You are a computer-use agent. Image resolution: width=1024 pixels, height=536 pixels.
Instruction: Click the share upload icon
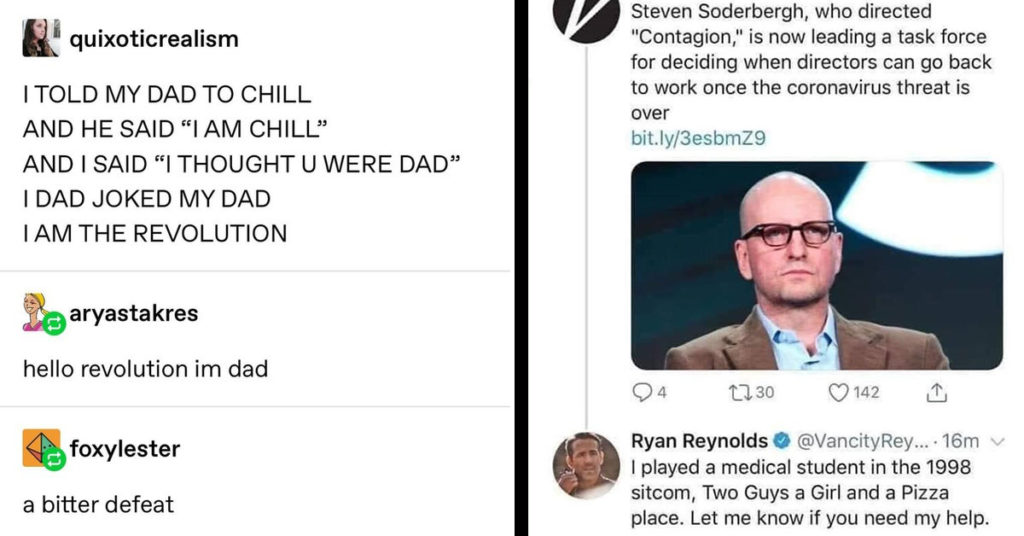[x=936, y=392]
